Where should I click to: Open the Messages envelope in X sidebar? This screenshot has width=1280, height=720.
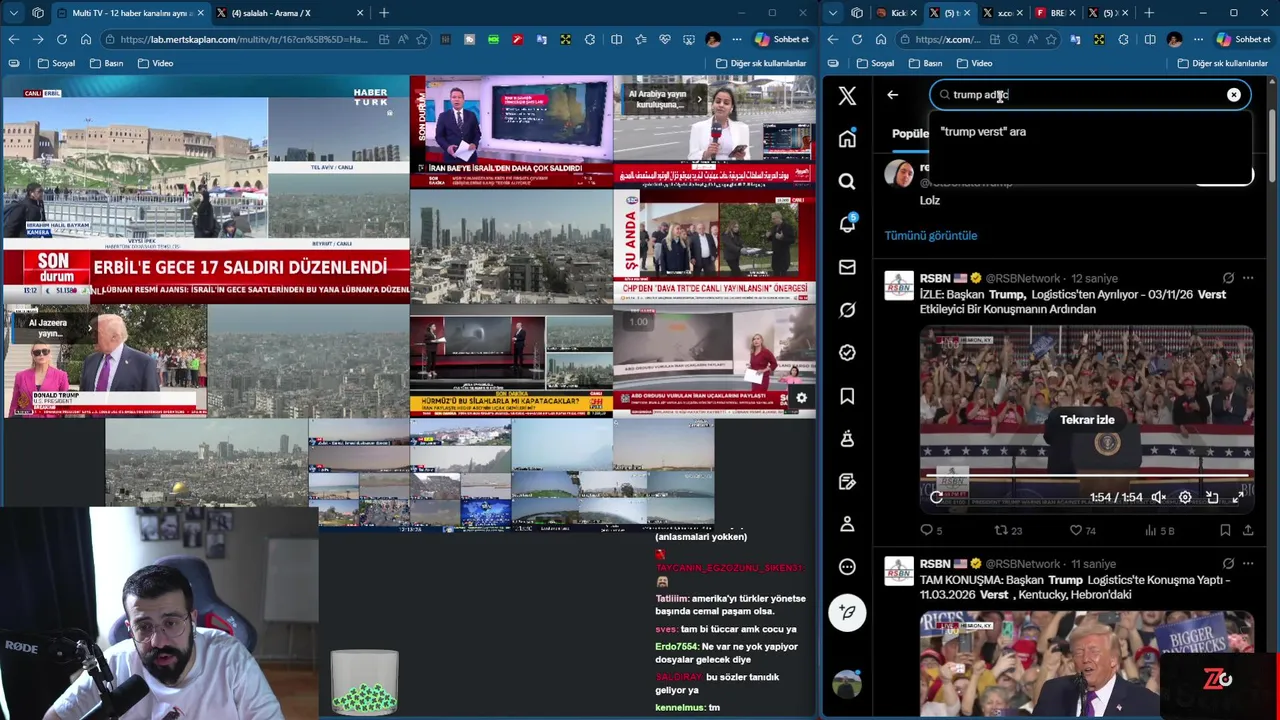coord(847,267)
